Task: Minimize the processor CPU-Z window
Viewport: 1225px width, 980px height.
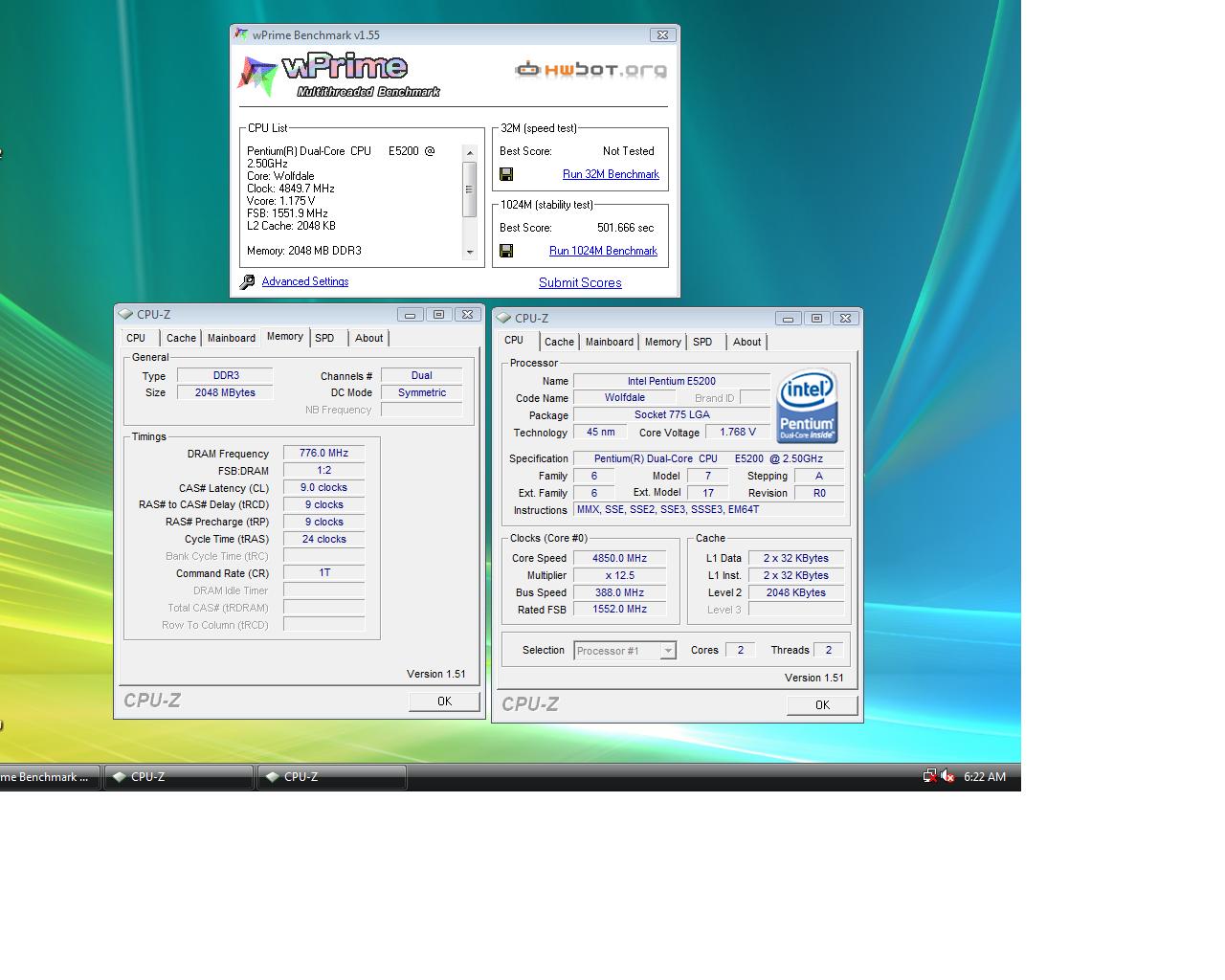Action: (x=788, y=318)
